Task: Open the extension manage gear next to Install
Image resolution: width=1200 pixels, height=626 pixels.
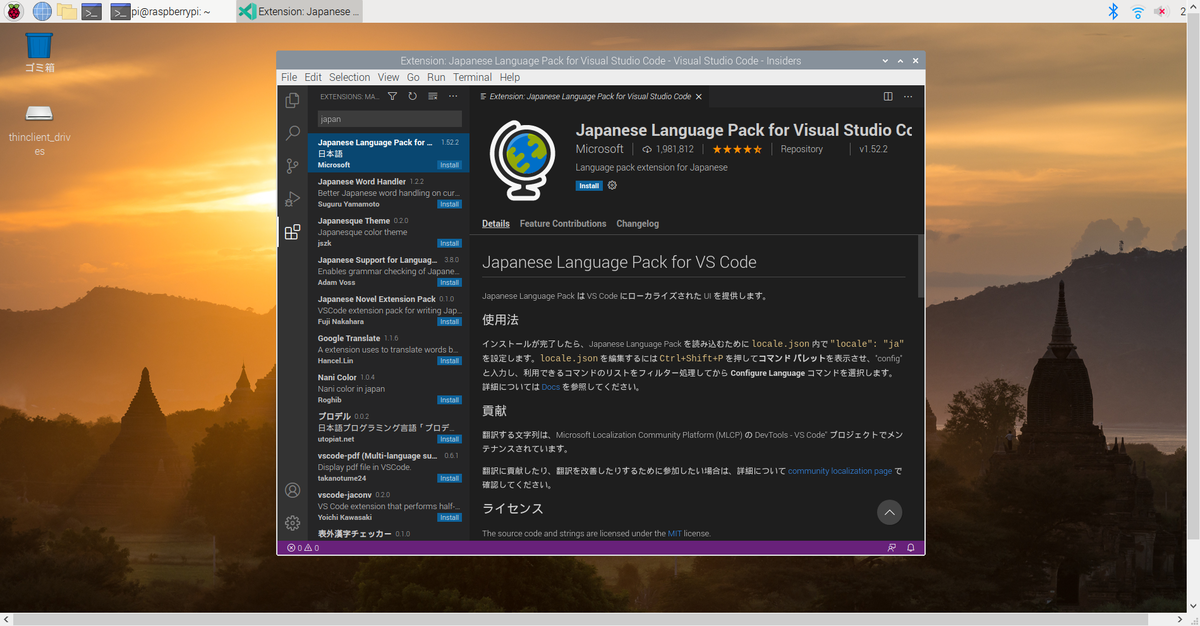Action: (x=612, y=186)
